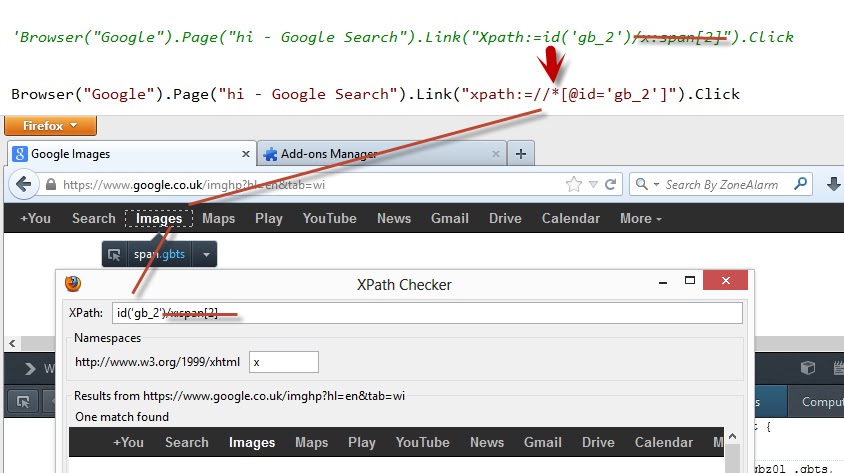The width and height of the screenshot is (844, 473).
Task: Switch to the Google Images tab
Action: click(132, 154)
